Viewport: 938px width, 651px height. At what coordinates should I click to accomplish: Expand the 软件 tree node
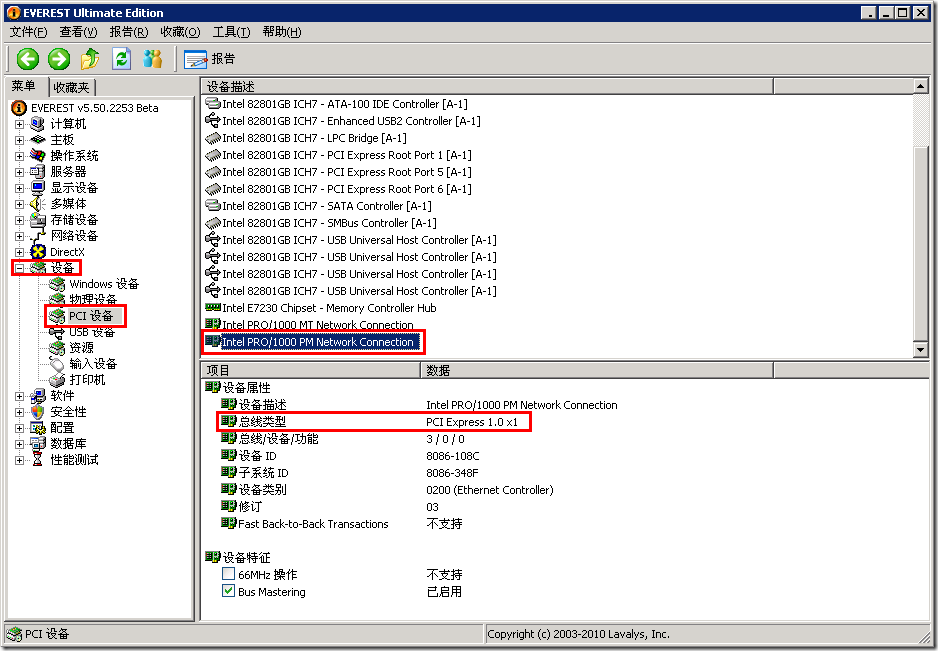coord(19,396)
